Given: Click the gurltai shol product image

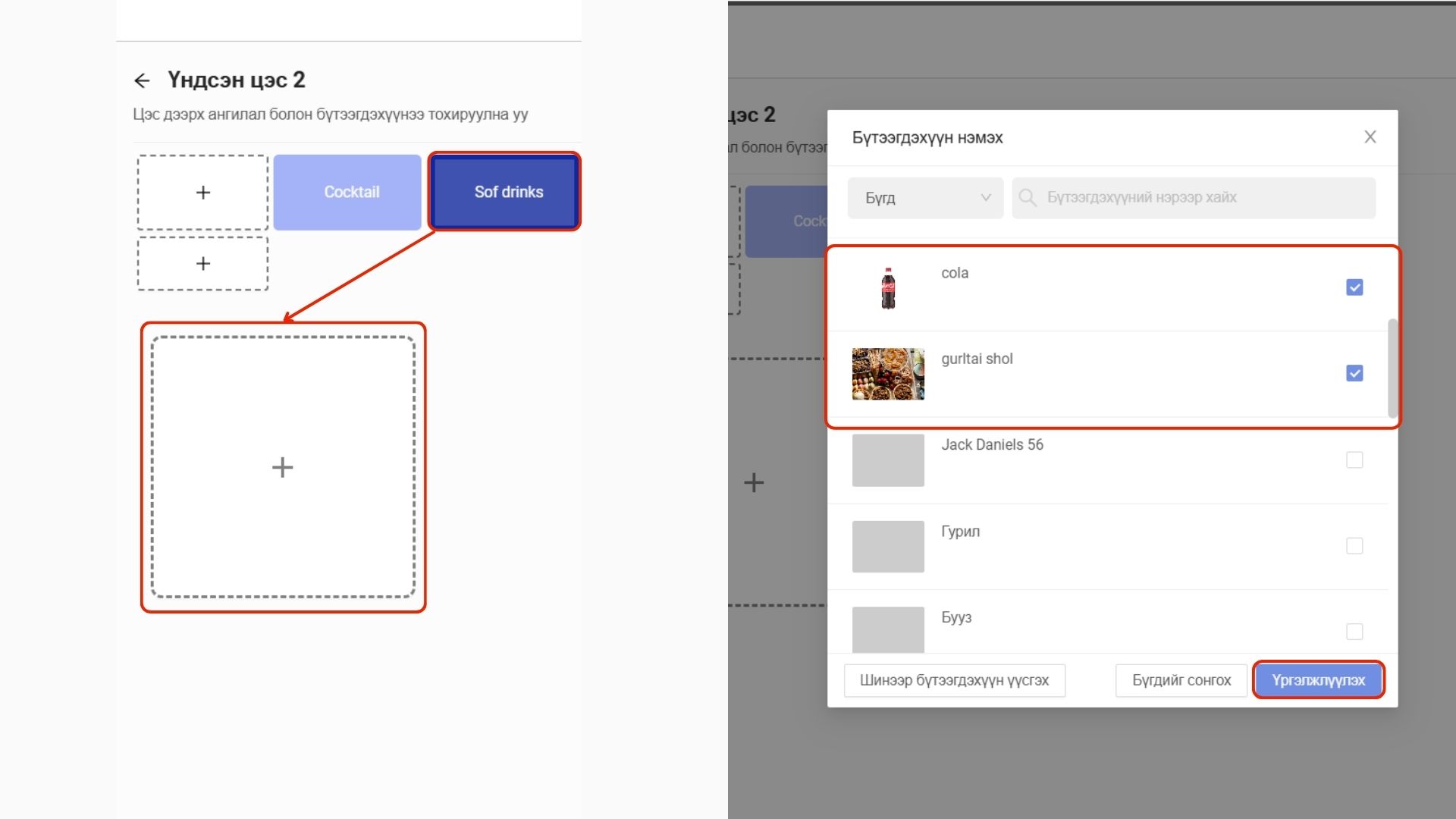Looking at the screenshot, I should 888,374.
